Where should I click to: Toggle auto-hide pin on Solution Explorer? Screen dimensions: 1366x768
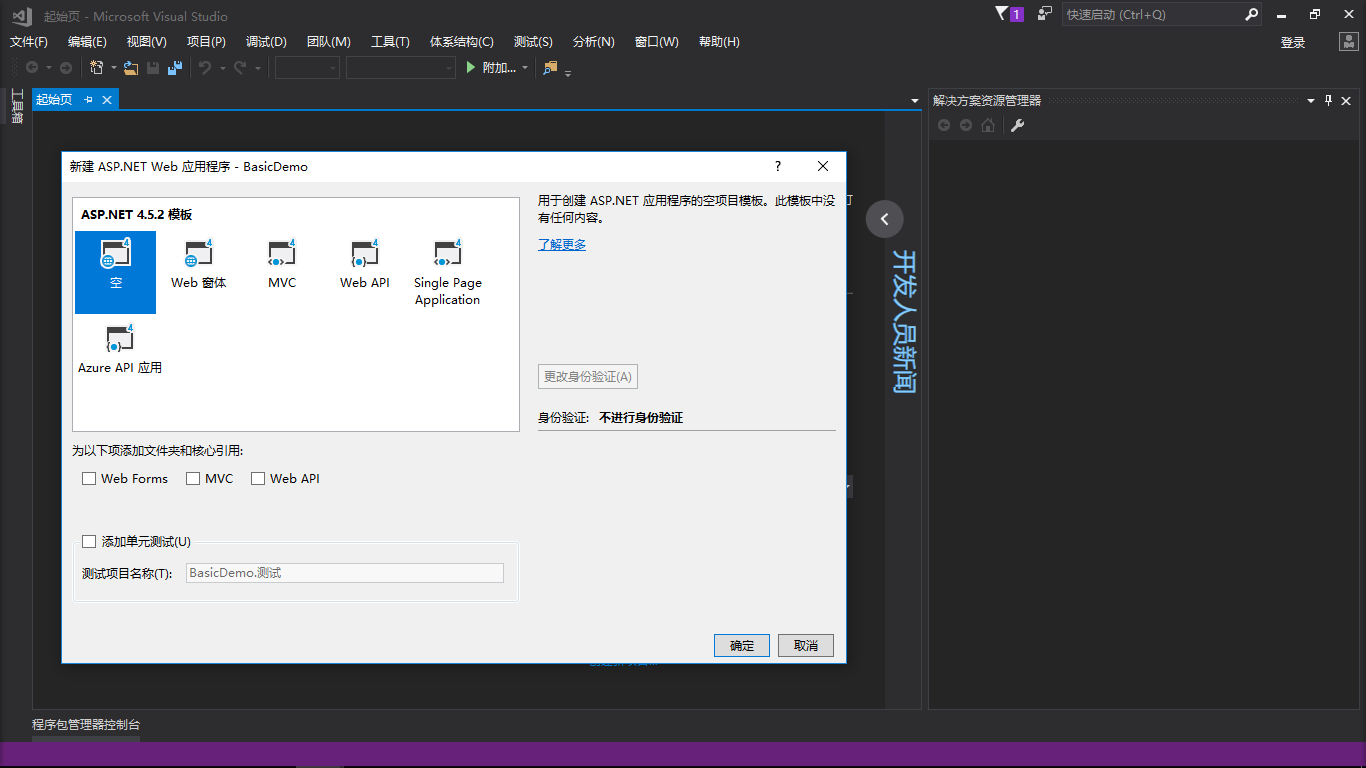(x=1329, y=100)
